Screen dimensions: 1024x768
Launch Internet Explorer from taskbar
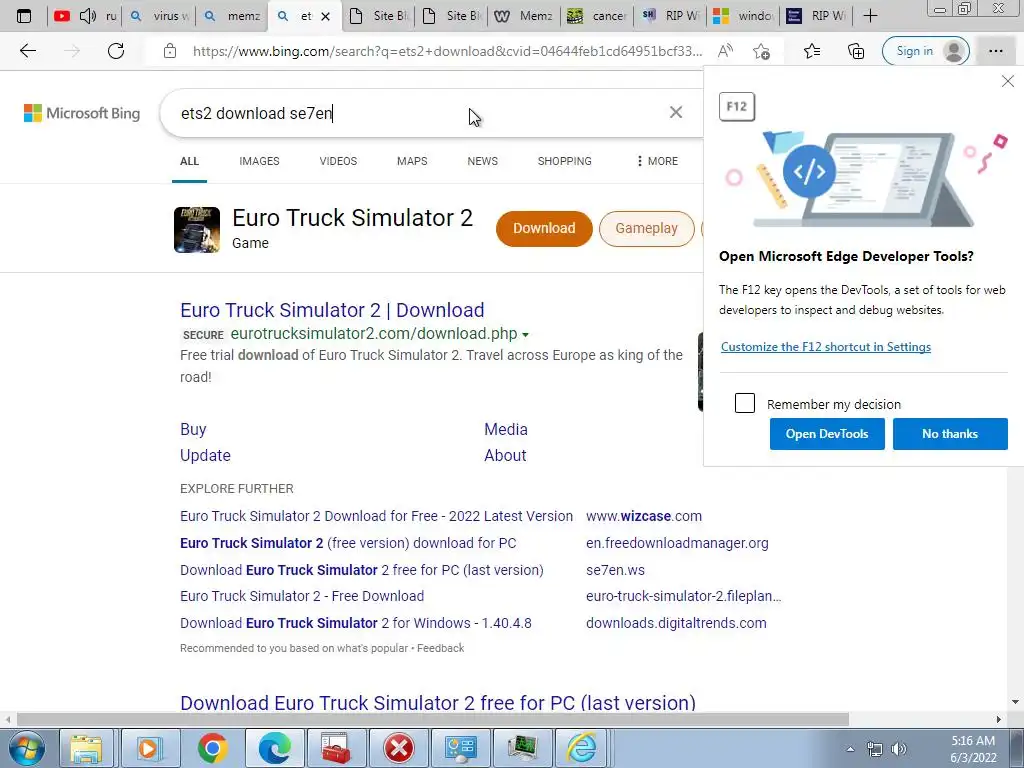click(581, 748)
